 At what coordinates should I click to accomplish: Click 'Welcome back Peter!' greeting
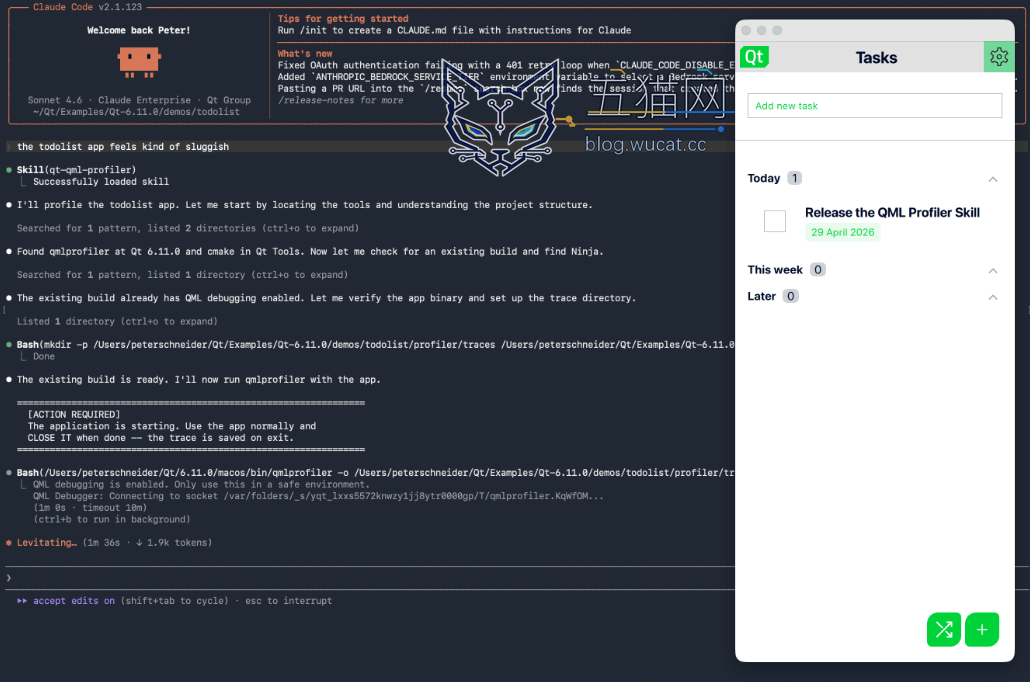[x=139, y=30]
